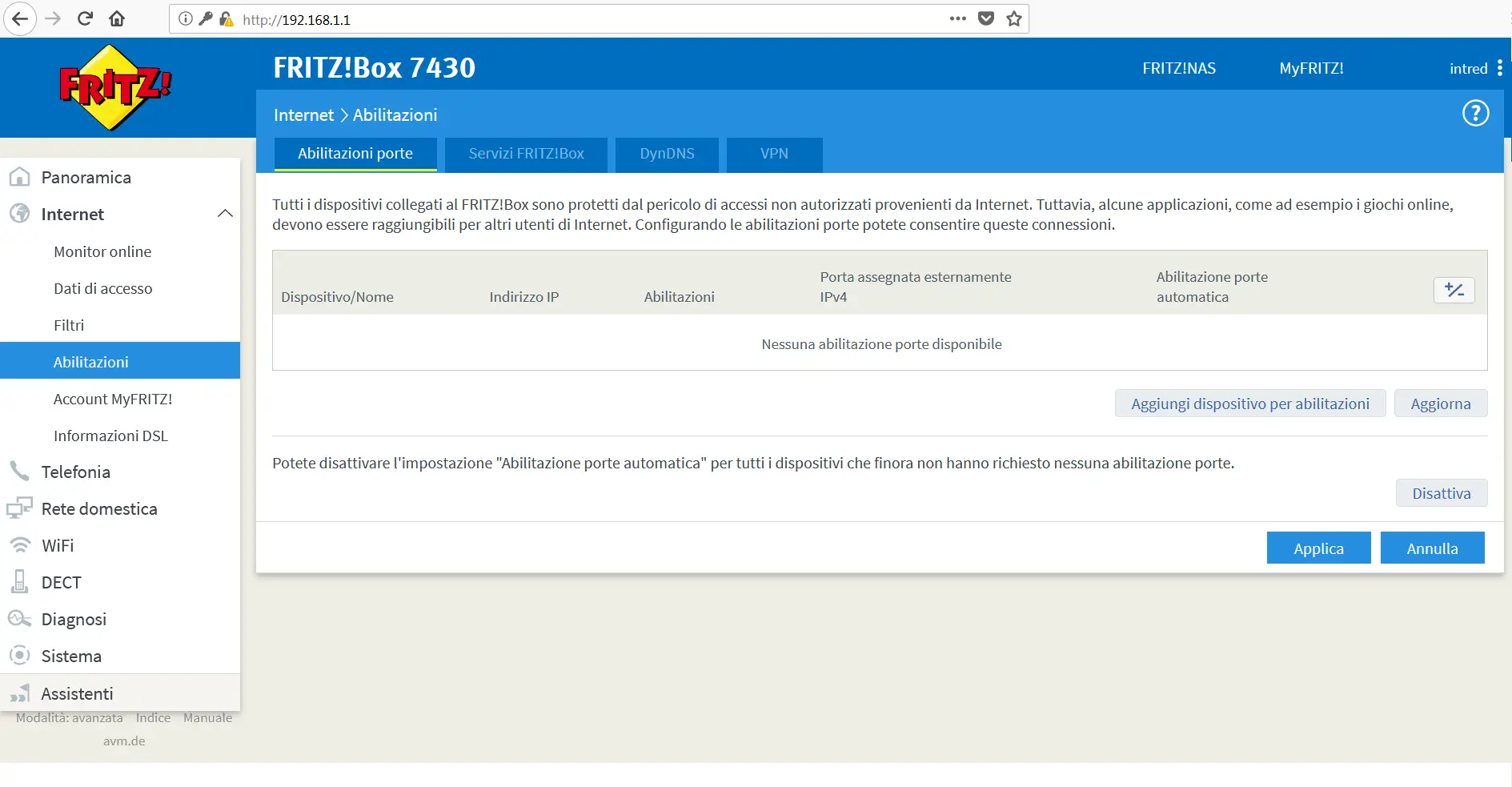
Task: Click the Internet breadcrumb link
Action: 303,114
